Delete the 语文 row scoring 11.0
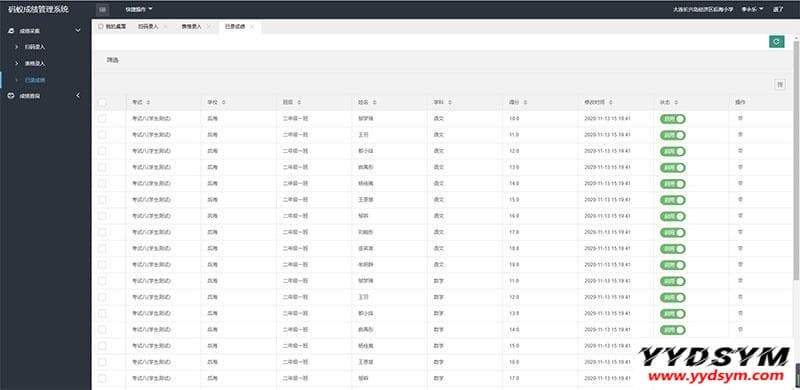Screen dimensions: 800x390 click(740, 135)
